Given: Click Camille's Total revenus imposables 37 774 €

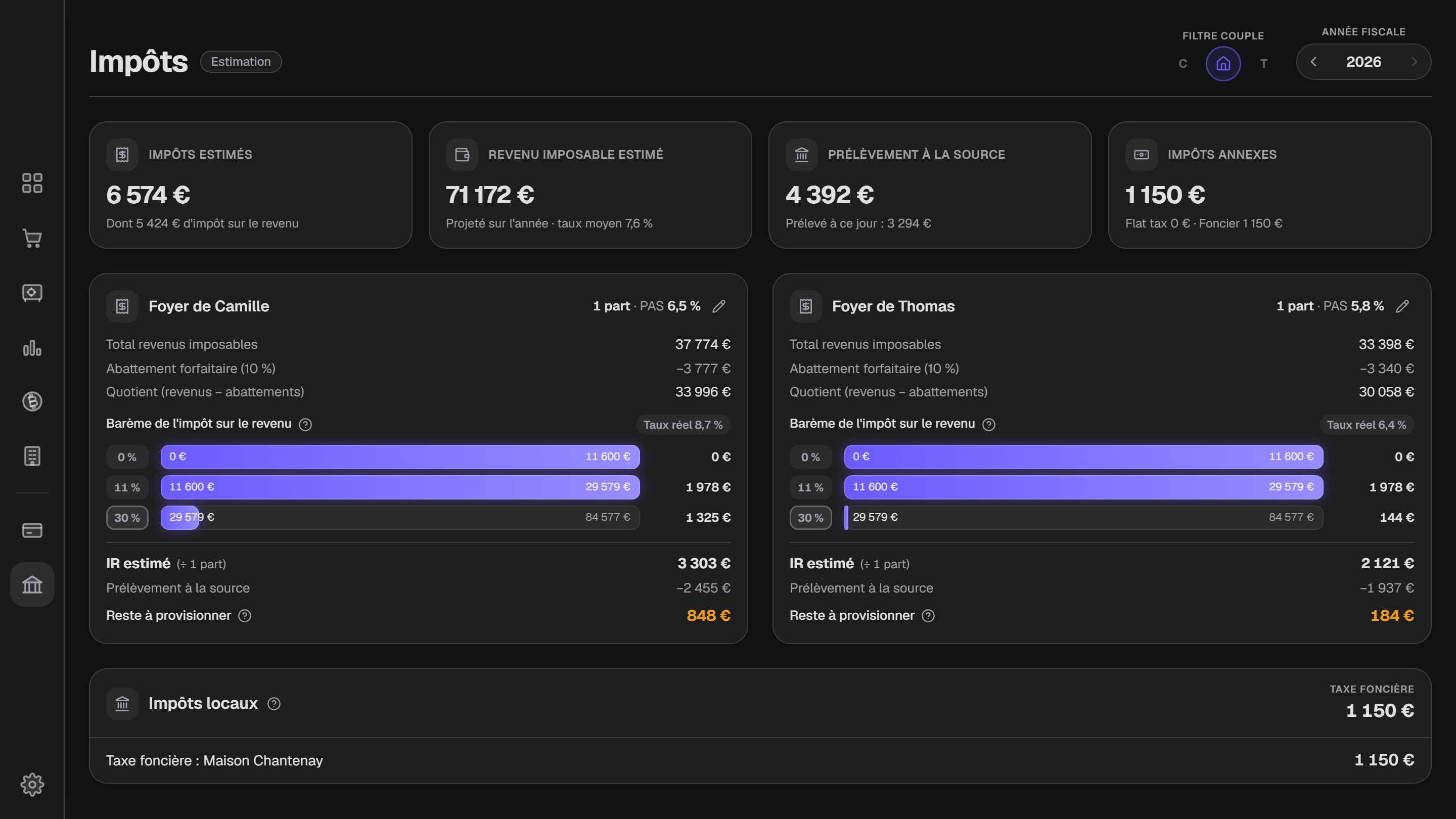Looking at the screenshot, I should point(703,345).
